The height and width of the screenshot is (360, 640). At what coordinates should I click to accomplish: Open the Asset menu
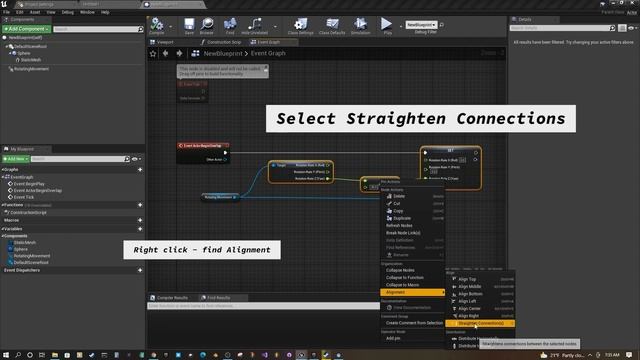coord(35,12)
